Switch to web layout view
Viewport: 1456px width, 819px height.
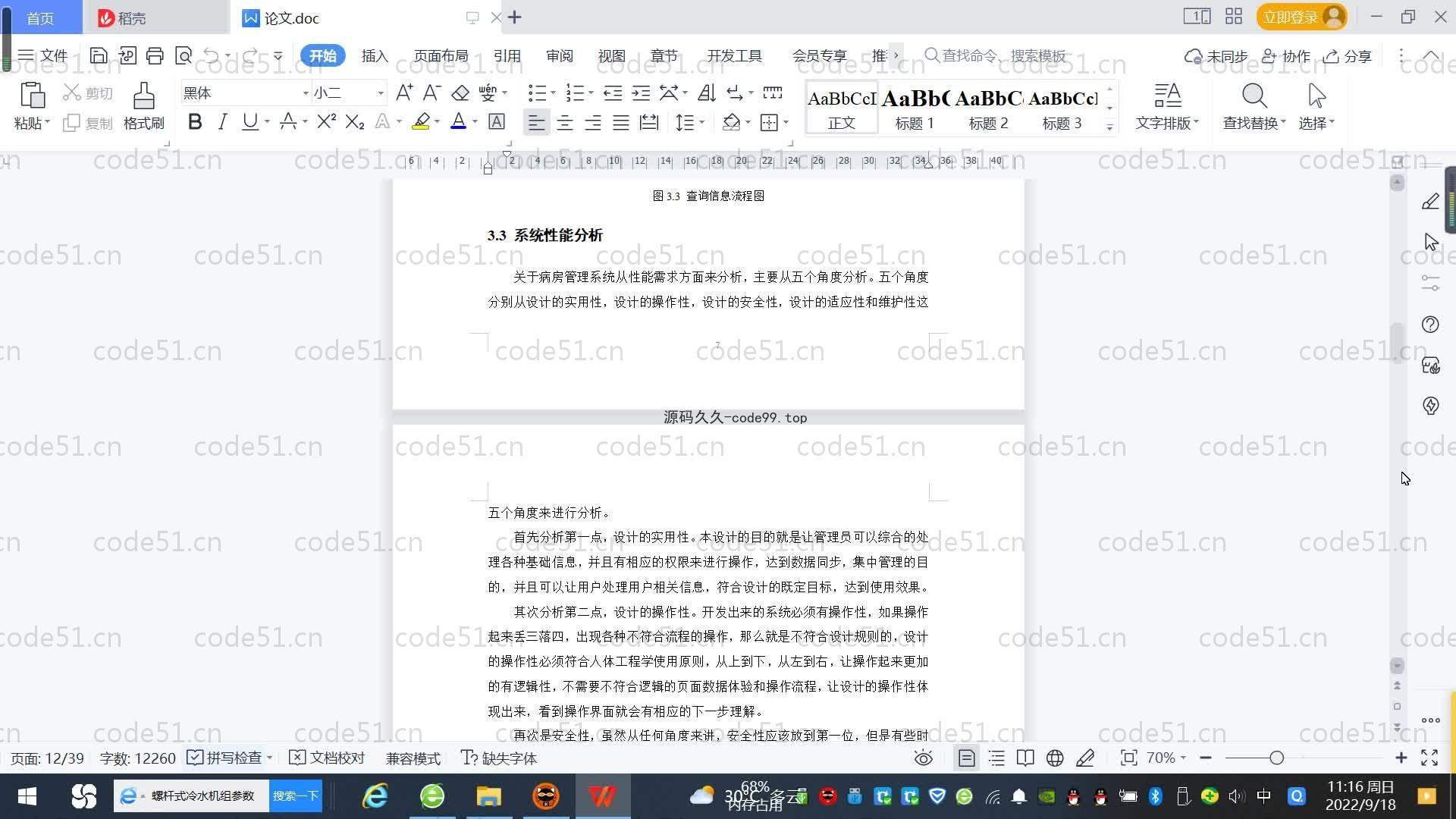tap(1055, 758)
